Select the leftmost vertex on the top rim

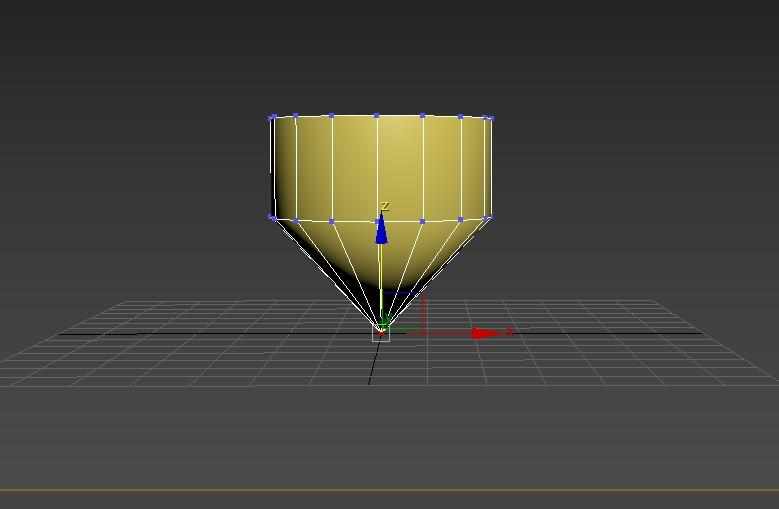[x=272, y=117]
